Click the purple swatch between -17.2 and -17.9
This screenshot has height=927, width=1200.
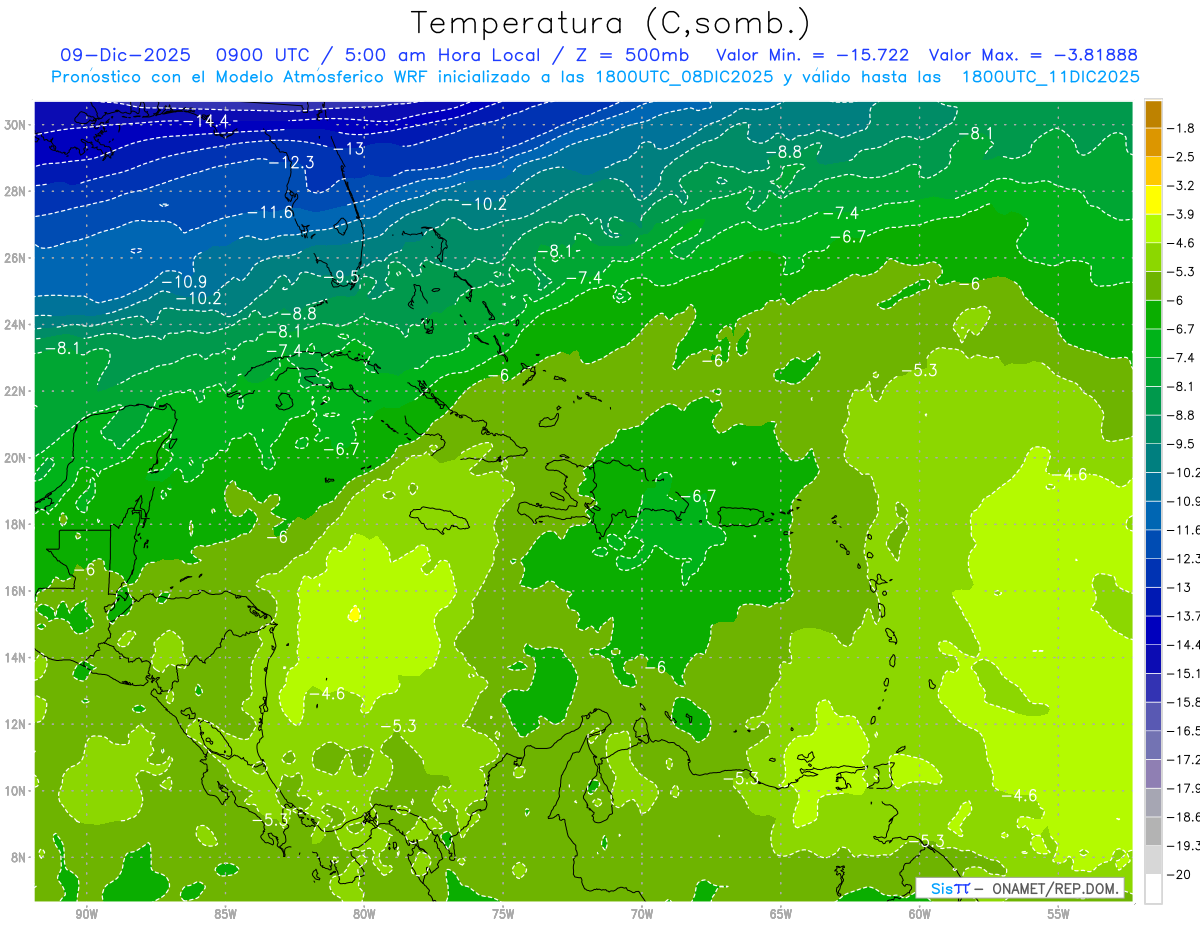point(1153,774)
